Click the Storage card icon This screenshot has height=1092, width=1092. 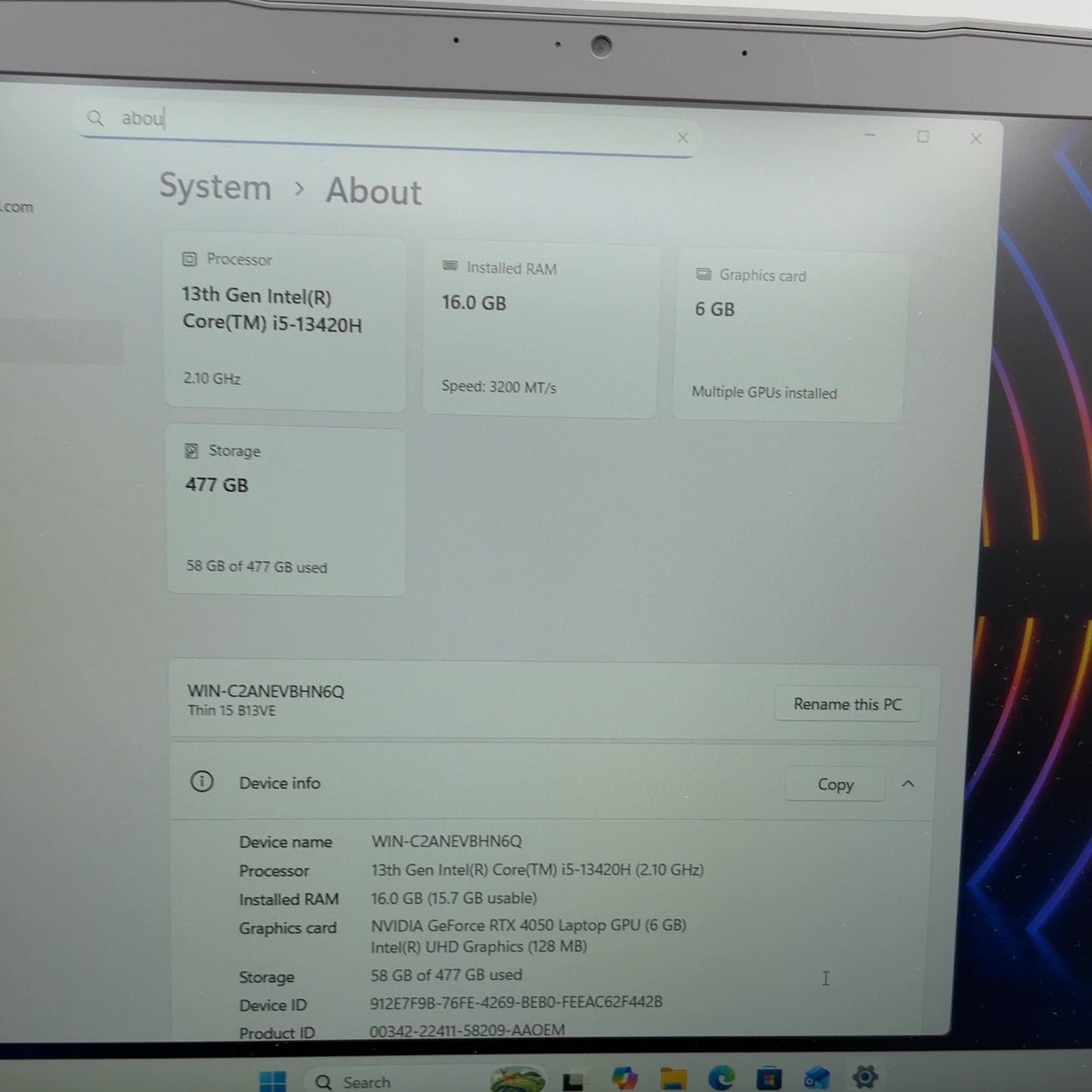pos(192,451)
